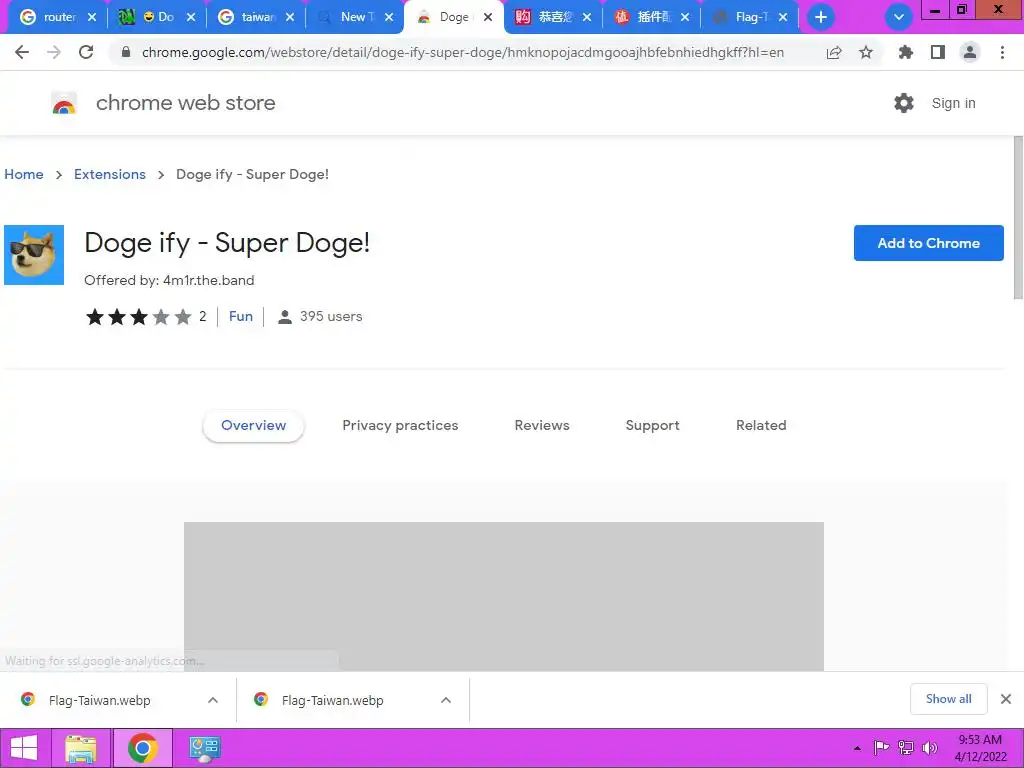Image resolution: width=1024 pixels, height=768 pixels.
Task: Click the browser forward arrow
Action: 54,52
